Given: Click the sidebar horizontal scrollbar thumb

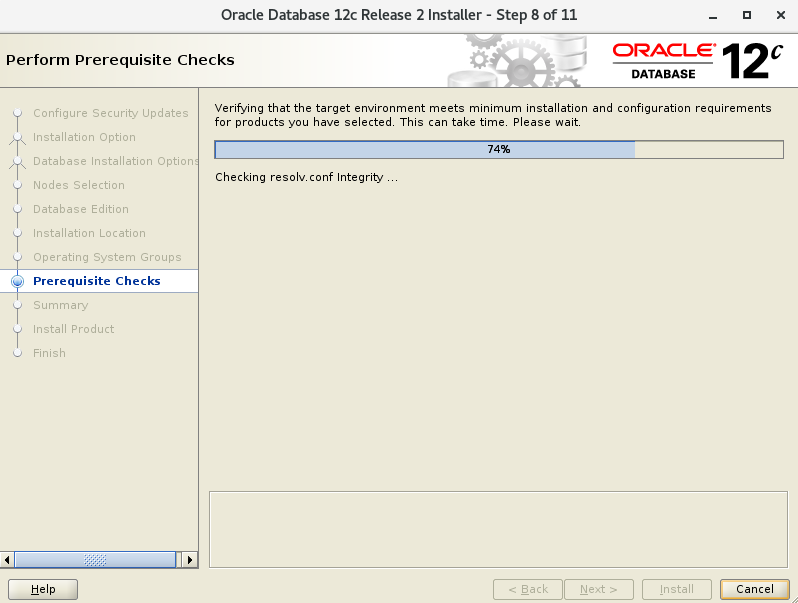Looking at the screenshot, I should coord(95,560).
